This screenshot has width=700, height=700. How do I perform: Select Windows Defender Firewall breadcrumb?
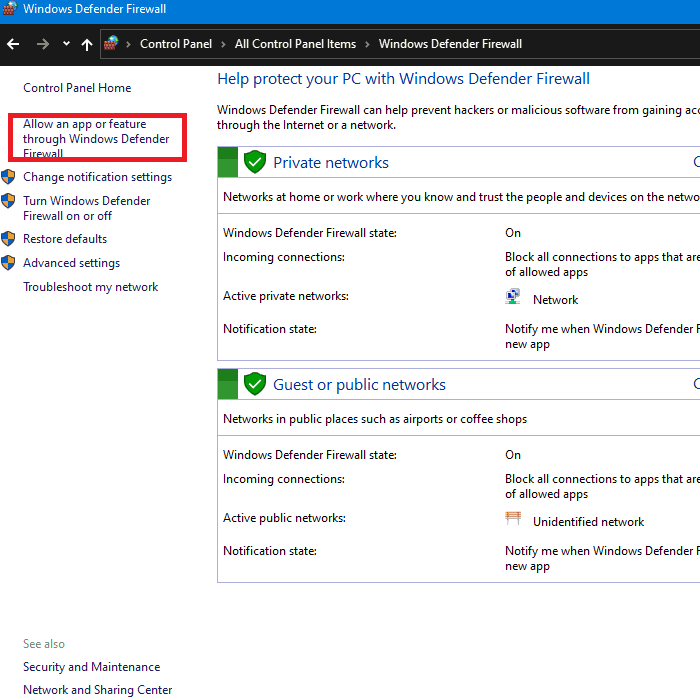coord(450,44)
